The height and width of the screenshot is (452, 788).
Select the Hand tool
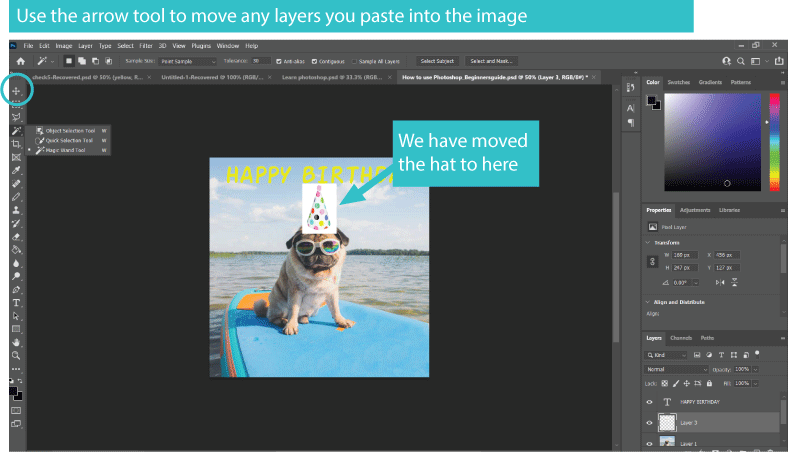pyautogui.click(x=17, y=341)
